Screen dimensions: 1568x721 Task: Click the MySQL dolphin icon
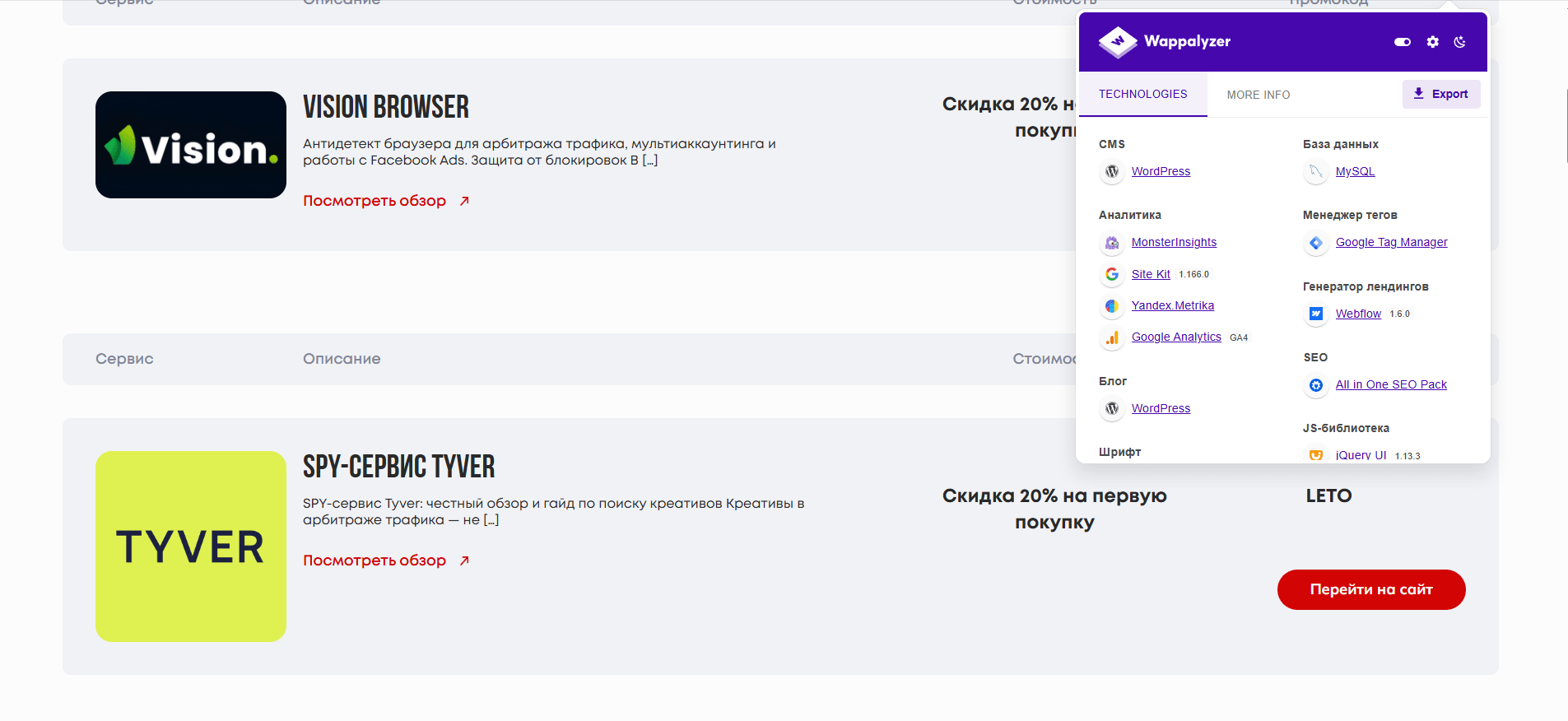(1316, 171)
